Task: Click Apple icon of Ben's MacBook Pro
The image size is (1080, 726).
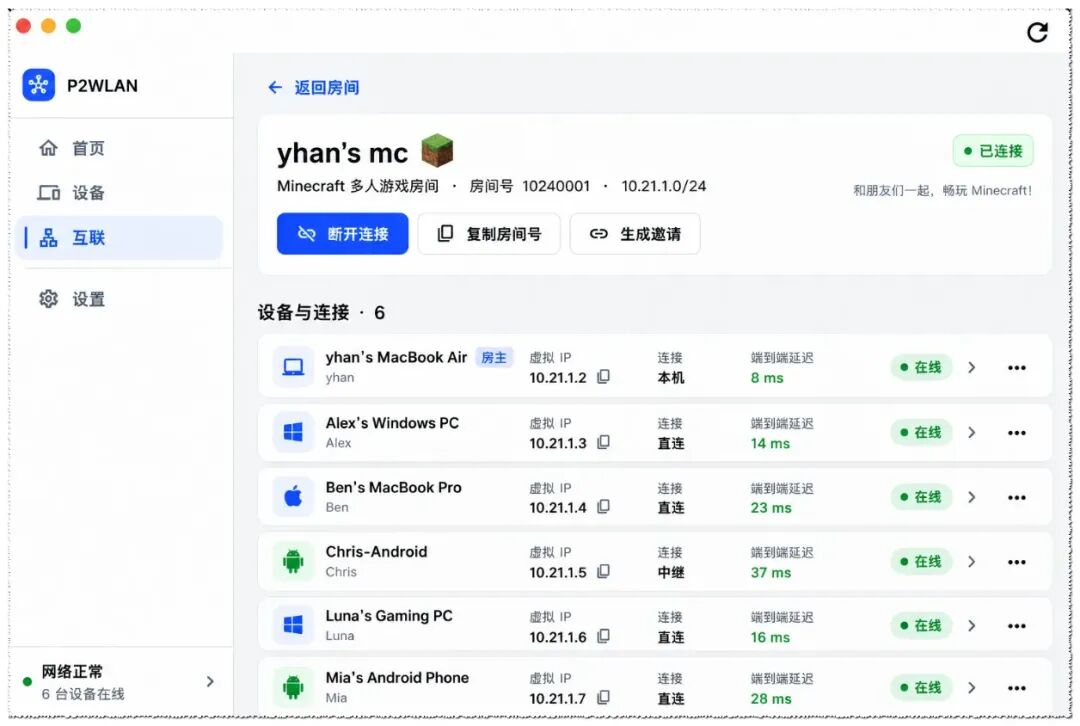Action: (x=293, y=497)
